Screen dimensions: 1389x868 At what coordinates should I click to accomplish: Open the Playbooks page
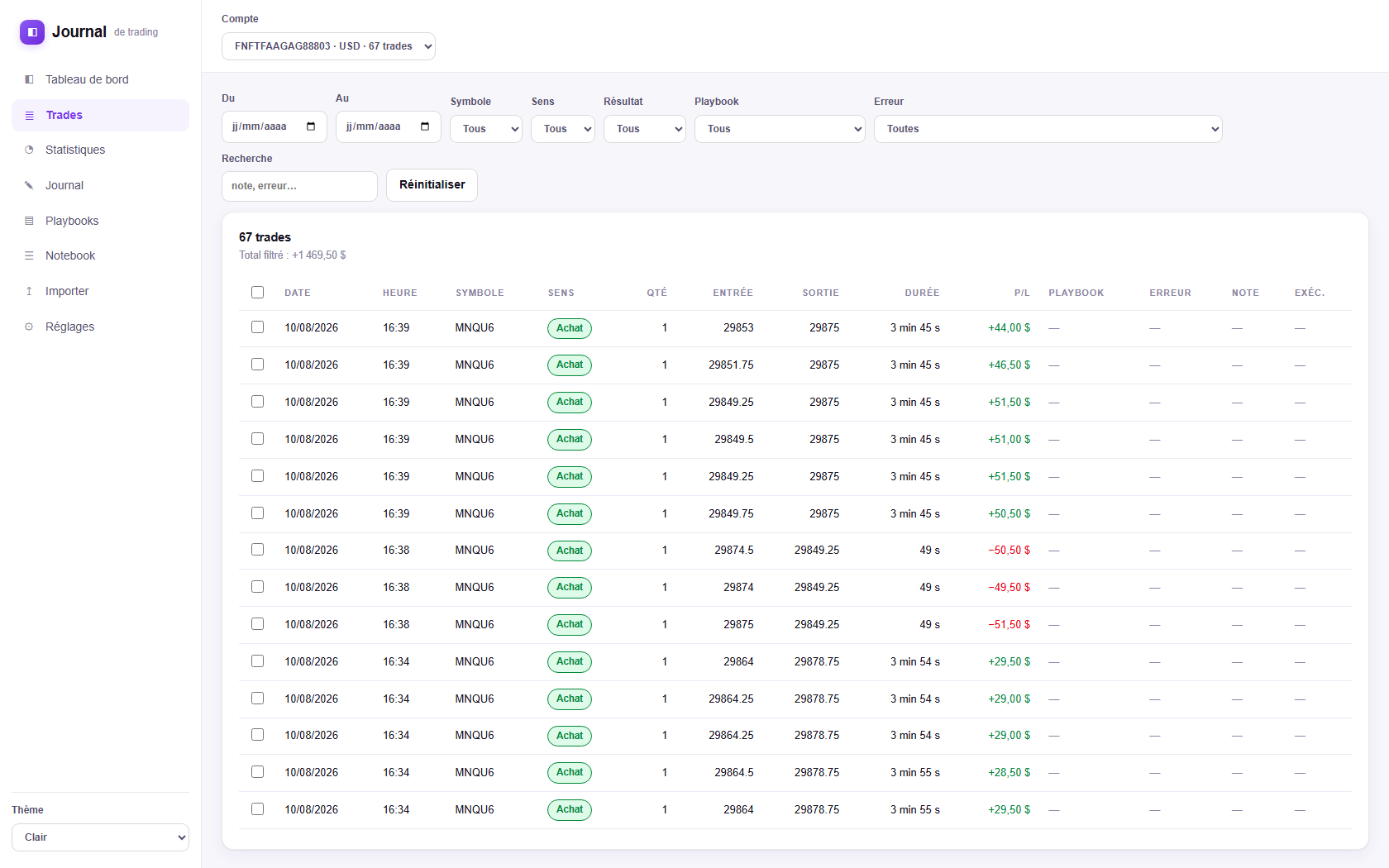(100, 221)
